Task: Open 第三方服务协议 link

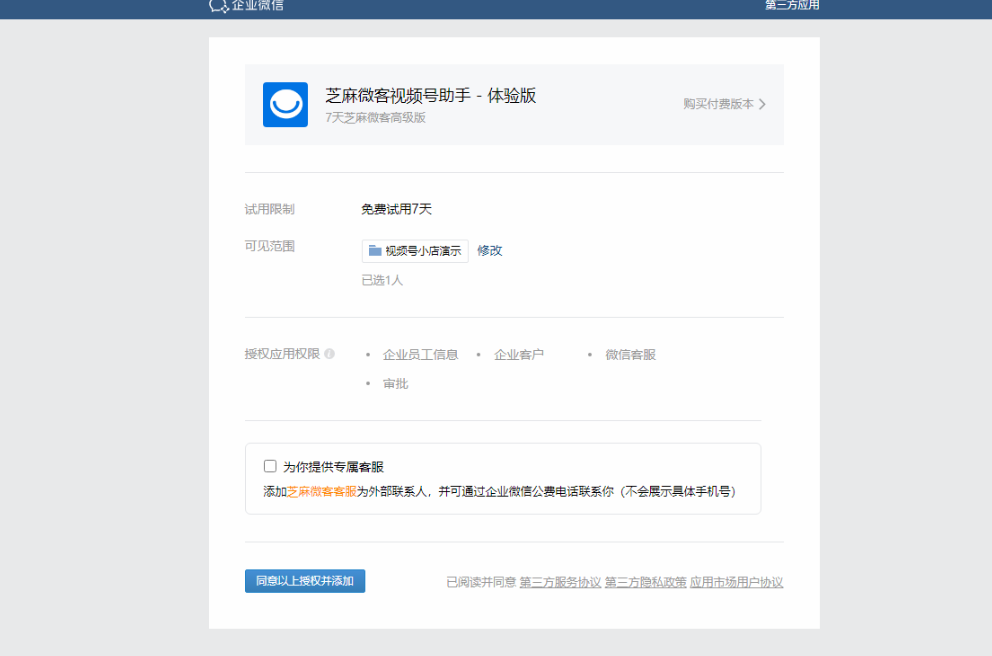Action: point(560,582)
